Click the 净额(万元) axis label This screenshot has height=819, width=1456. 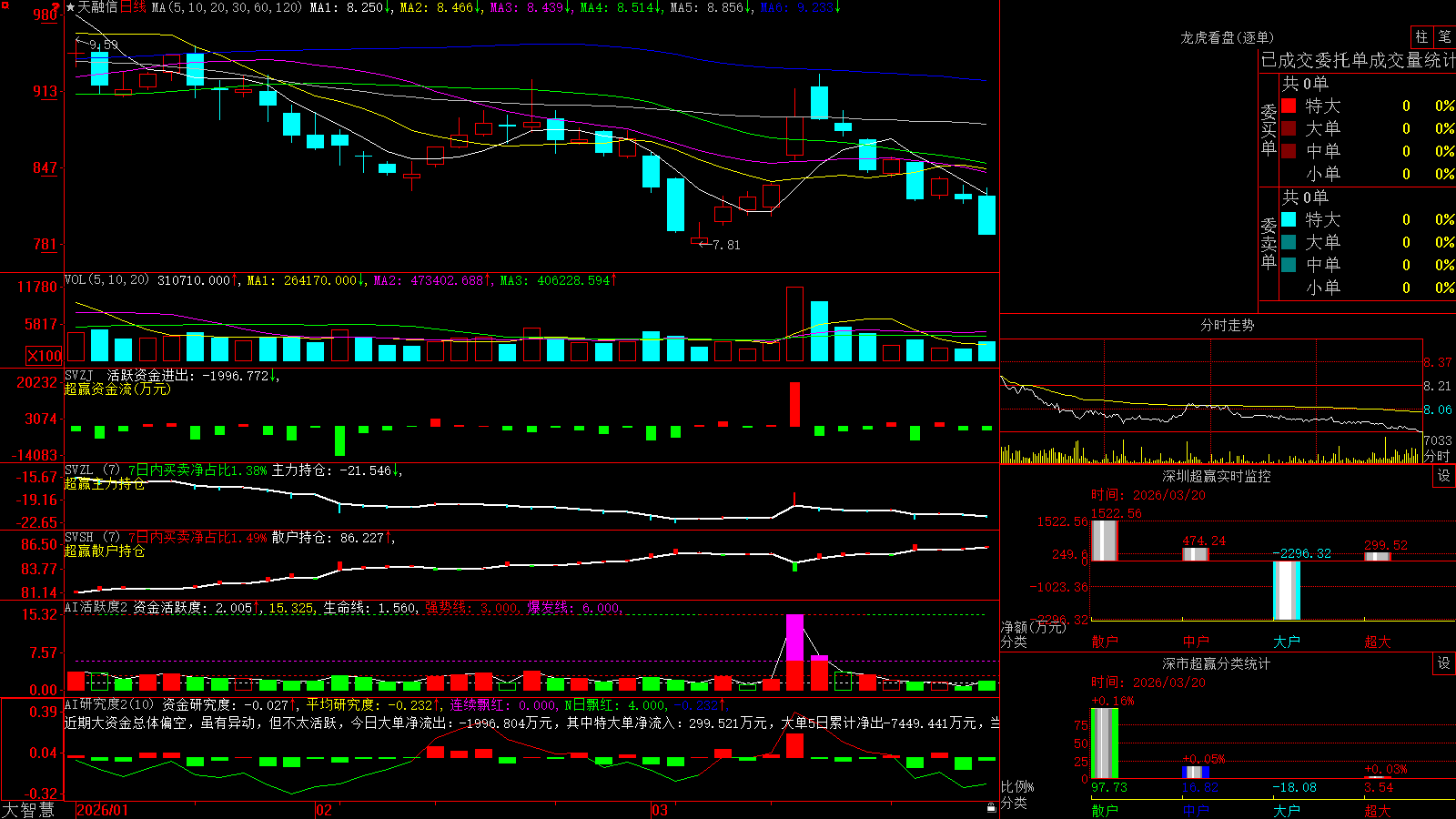(x=1033, y=627)
